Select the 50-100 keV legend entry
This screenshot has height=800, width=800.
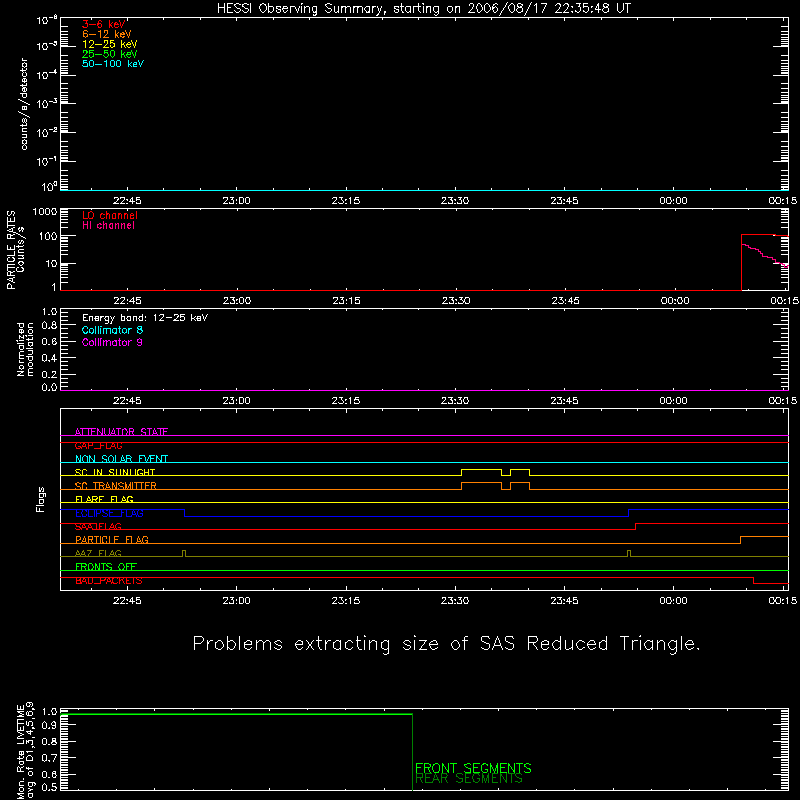click(113, 64)
